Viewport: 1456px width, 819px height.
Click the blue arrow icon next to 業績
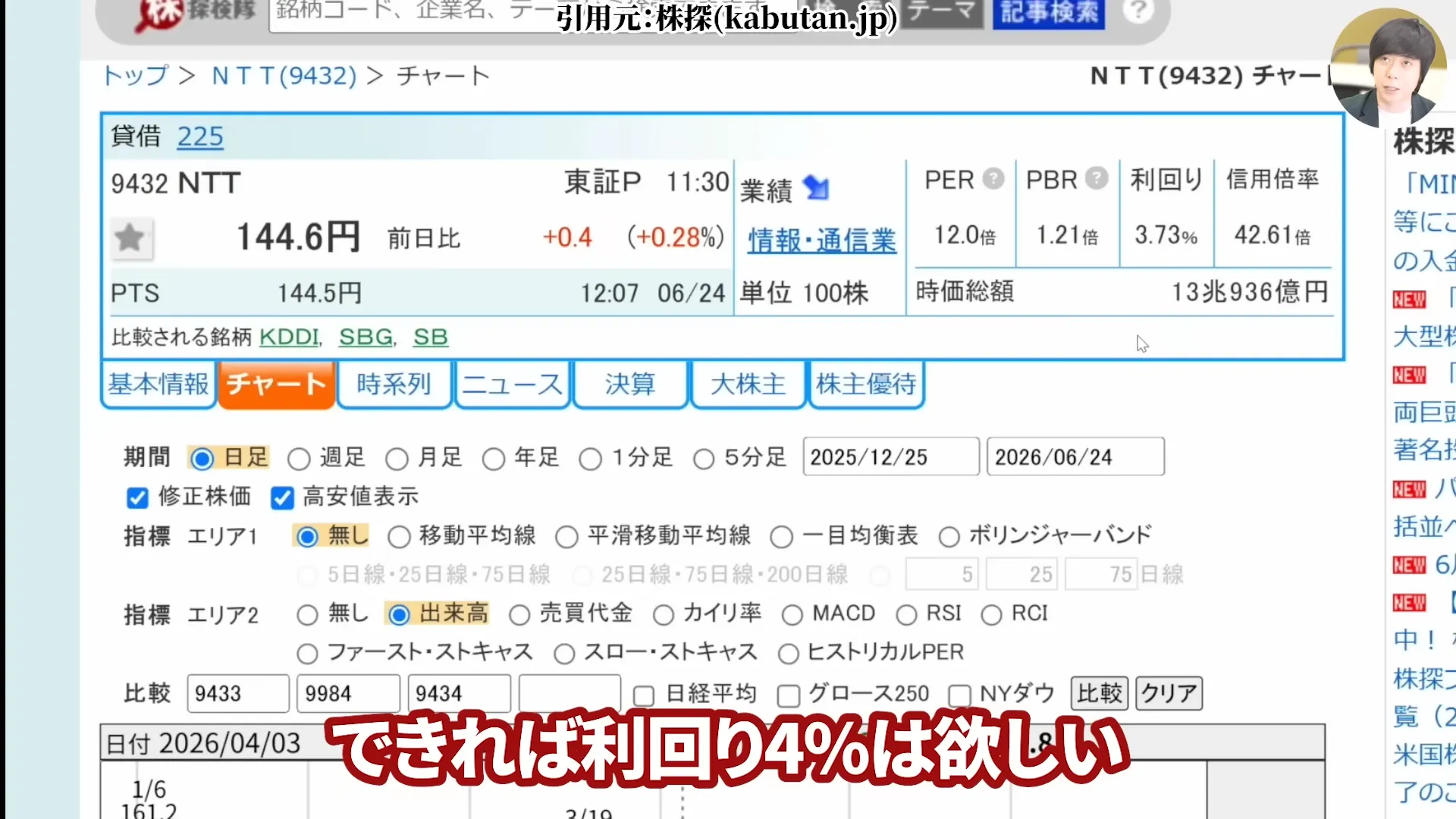816,187
